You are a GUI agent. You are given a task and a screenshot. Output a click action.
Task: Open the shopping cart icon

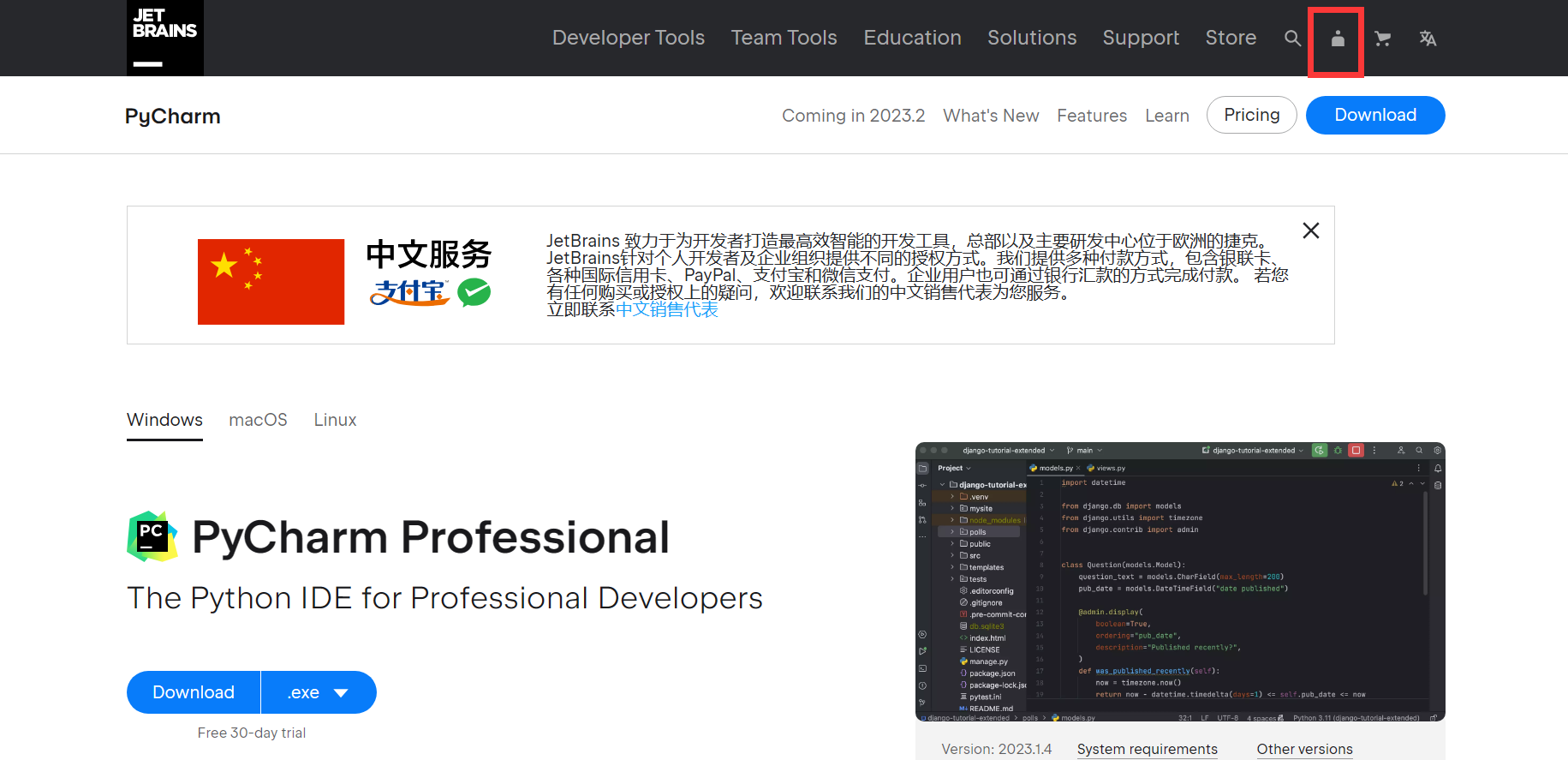pos(1382,39)
